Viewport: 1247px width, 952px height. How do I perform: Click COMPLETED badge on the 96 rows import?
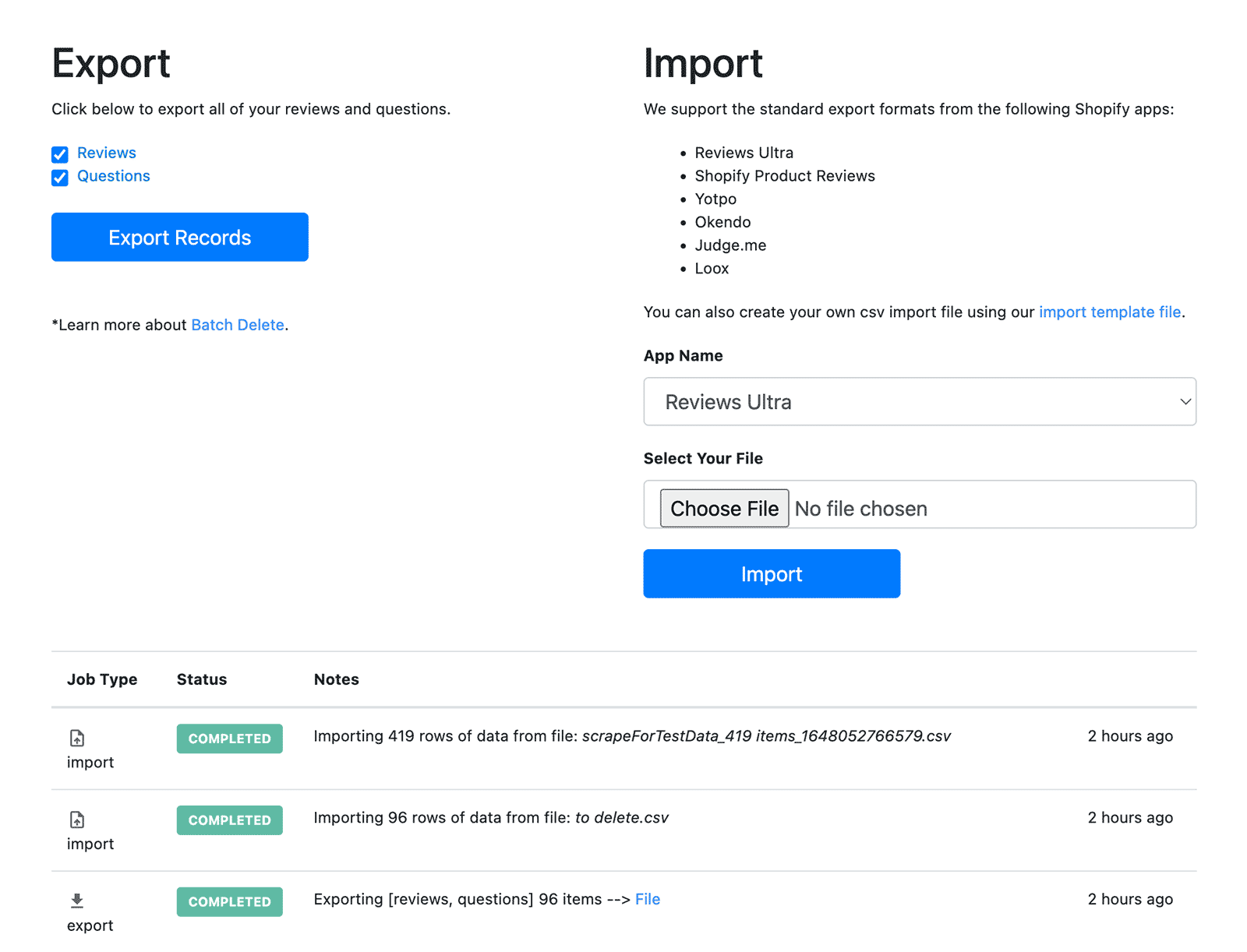[229, 820]
